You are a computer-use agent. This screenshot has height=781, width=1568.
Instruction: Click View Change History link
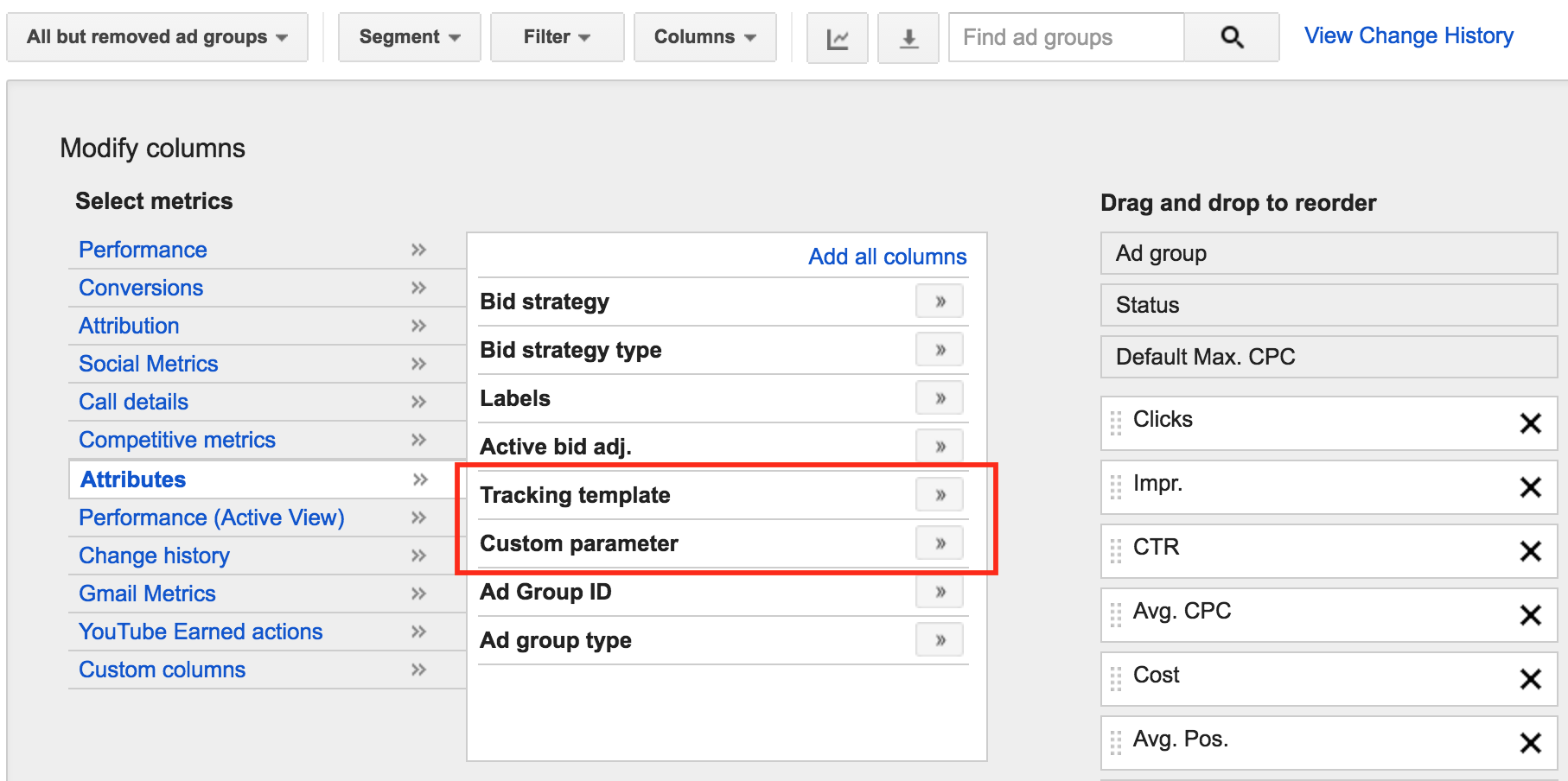tap(1409, 35)
